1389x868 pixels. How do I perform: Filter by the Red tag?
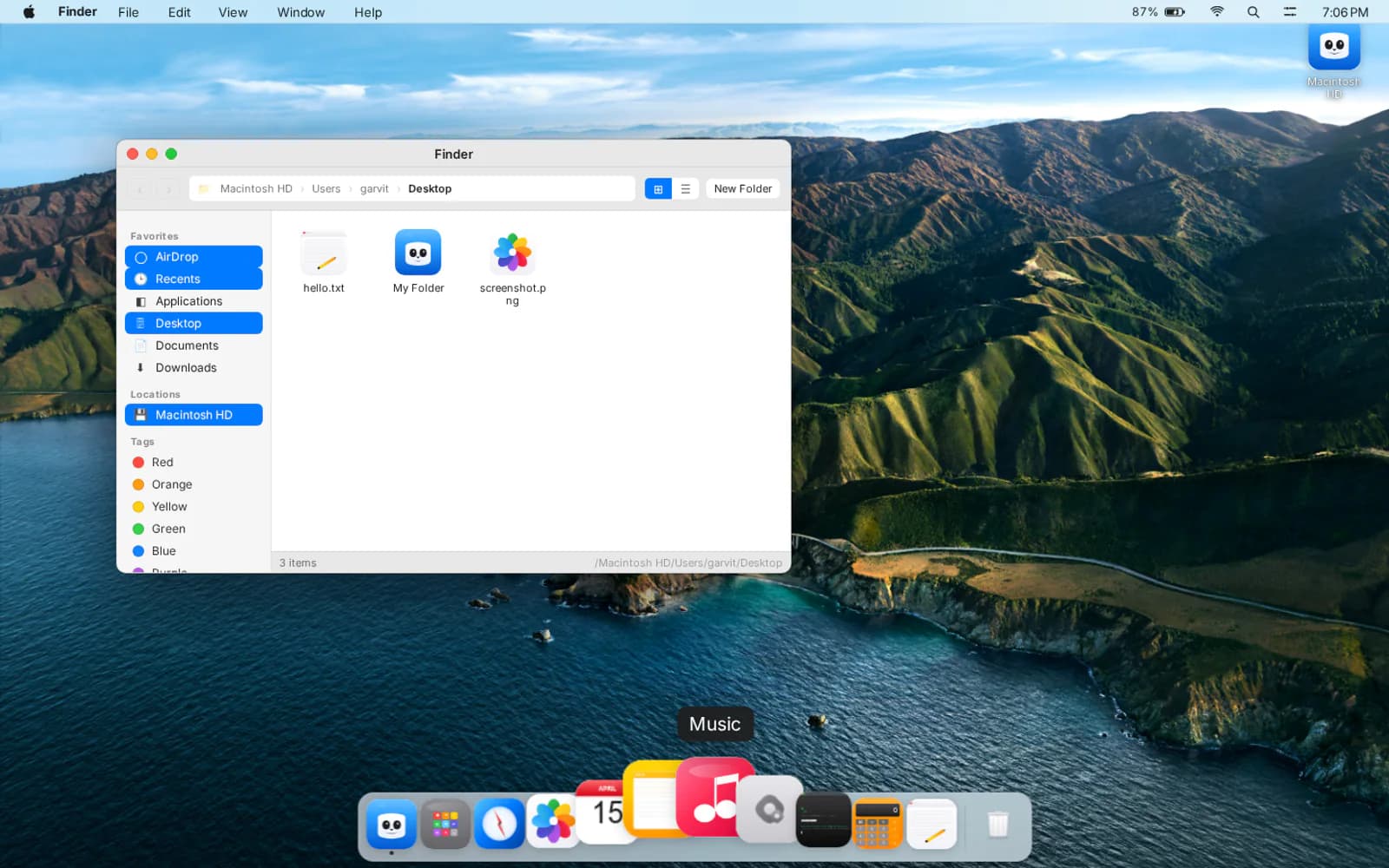[194, 463]
